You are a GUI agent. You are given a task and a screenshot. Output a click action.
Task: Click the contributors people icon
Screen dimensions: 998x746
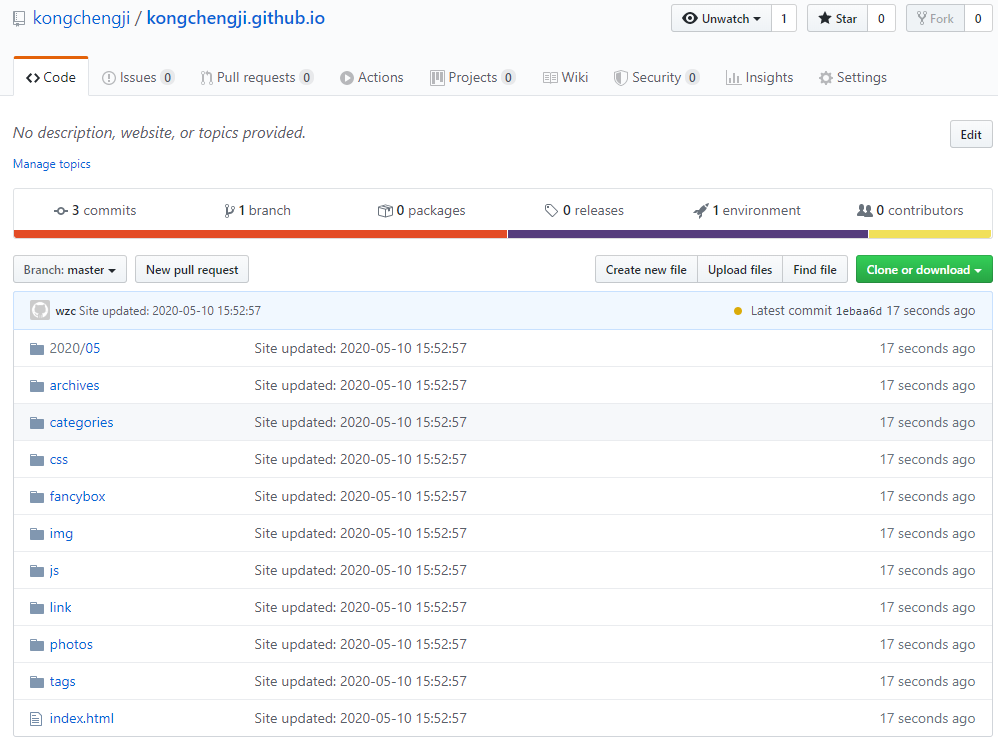[x=864, y=210]
